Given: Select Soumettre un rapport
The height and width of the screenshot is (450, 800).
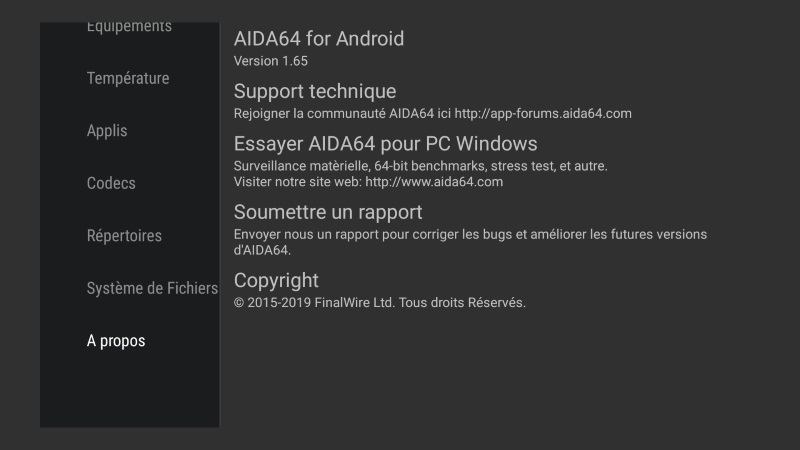Looking at the screenshot, I should click(328, 212).
